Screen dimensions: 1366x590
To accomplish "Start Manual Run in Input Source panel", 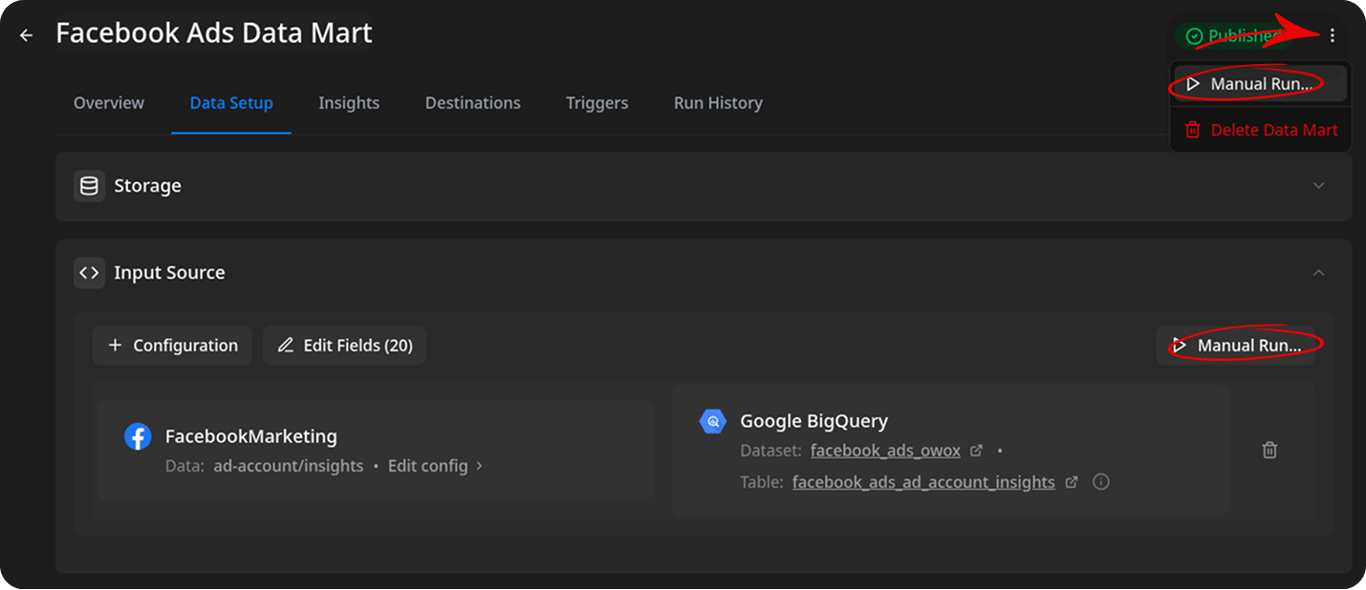I will [x=1236, y=345].
